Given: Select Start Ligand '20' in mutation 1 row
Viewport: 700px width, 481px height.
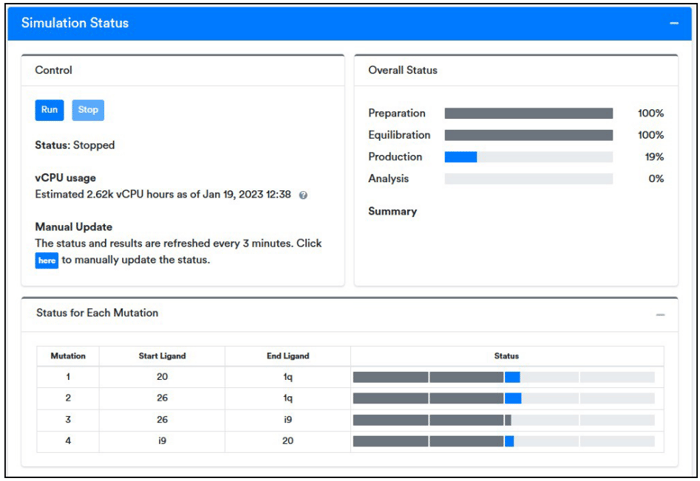Looking at the screenshot, I should (x=162, y=377).
